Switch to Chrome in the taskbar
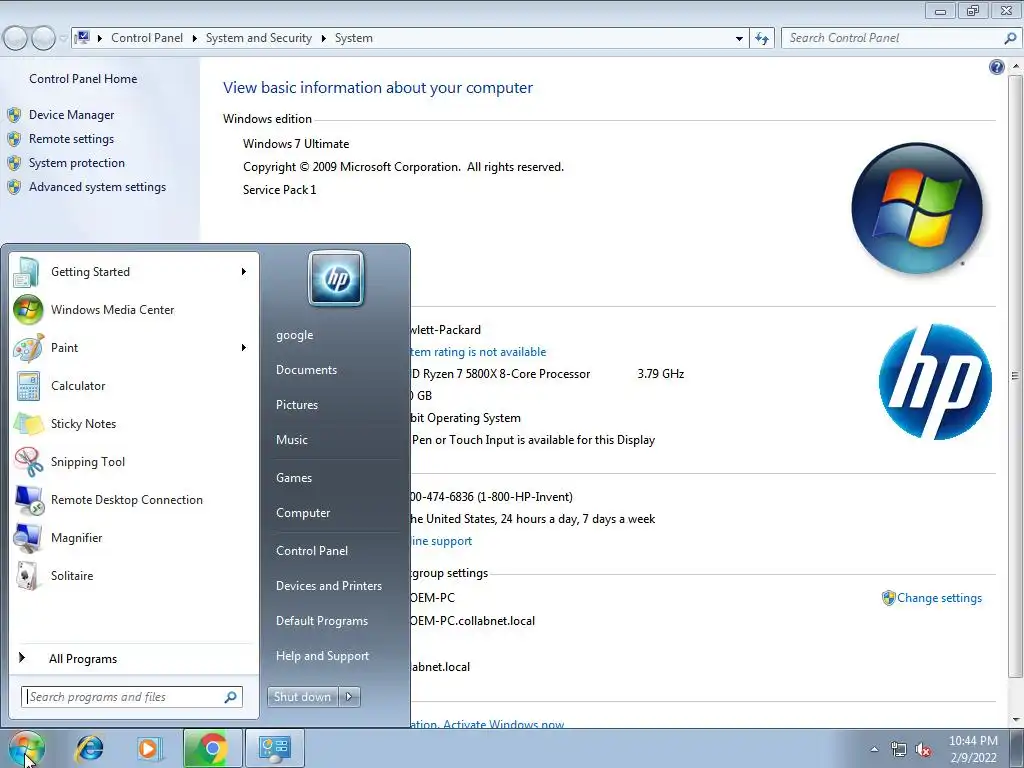1024x768 pixels. [x=212, y=748]
